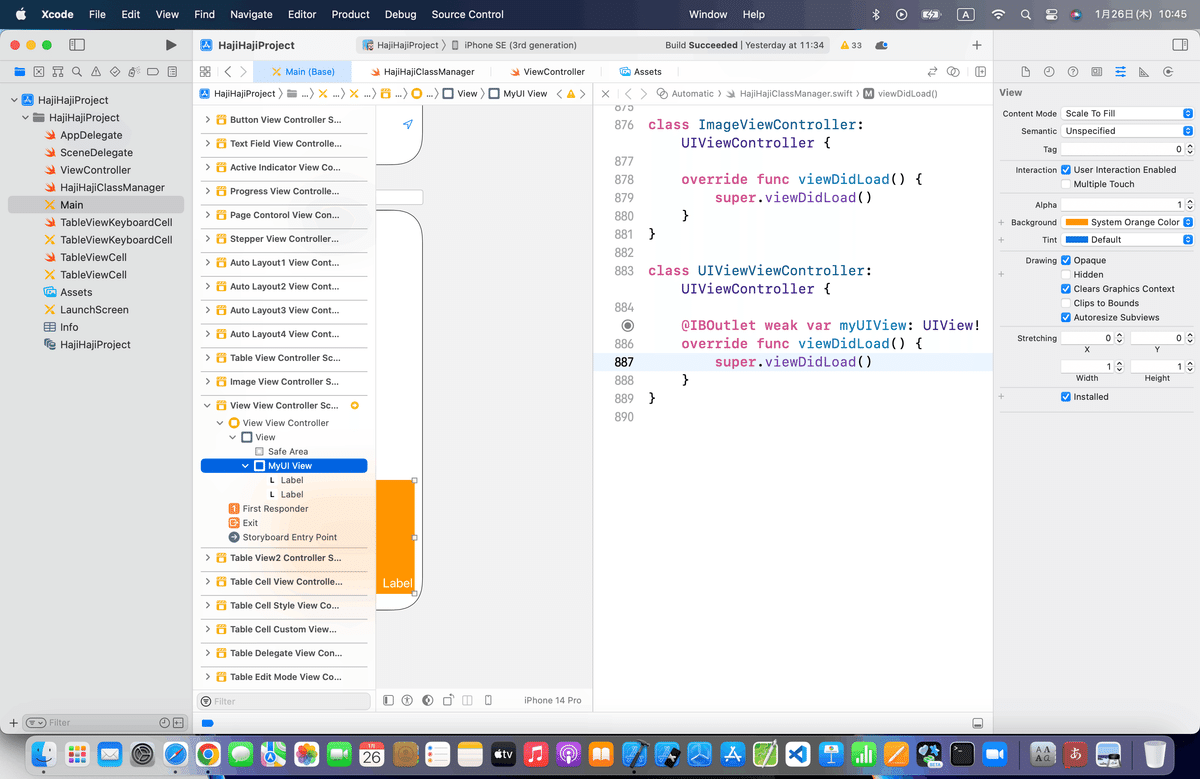
Task: Open the Semantic dropdown
Action: [x=1127, y=131]
